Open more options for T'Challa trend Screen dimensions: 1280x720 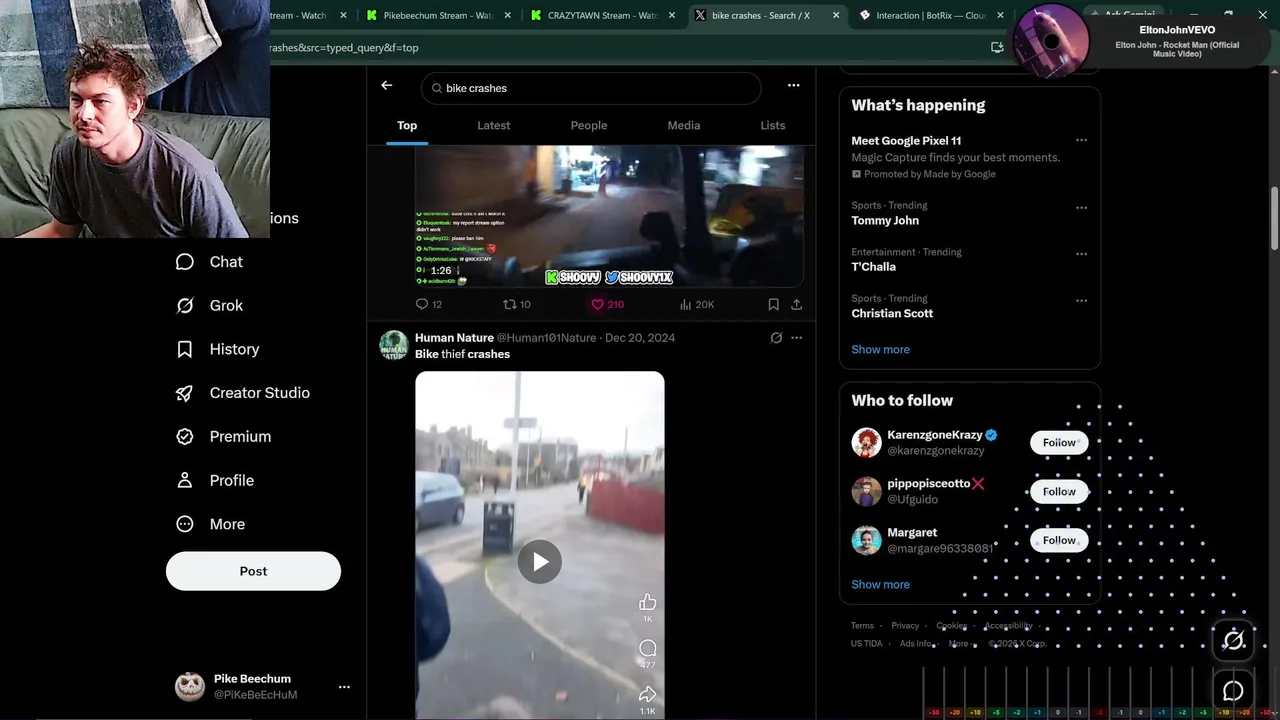tap(1081, 254)
